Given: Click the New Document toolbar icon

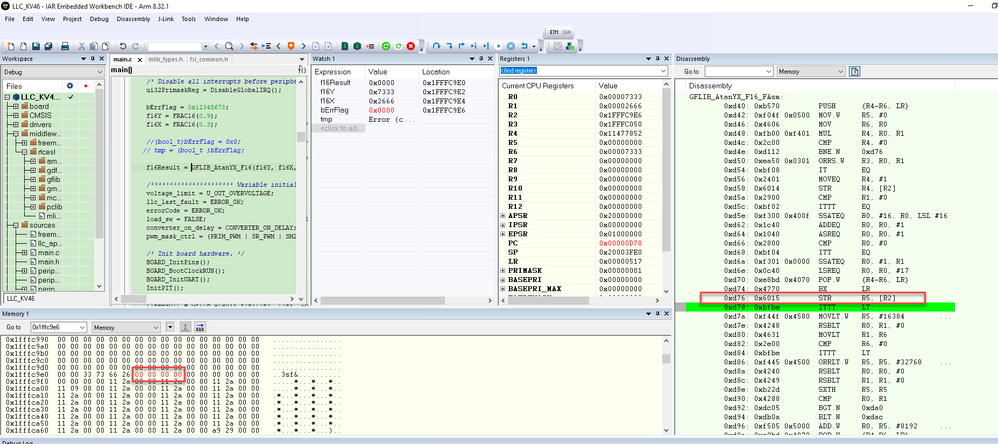Looking at the screenshot, I should (11, 46).
